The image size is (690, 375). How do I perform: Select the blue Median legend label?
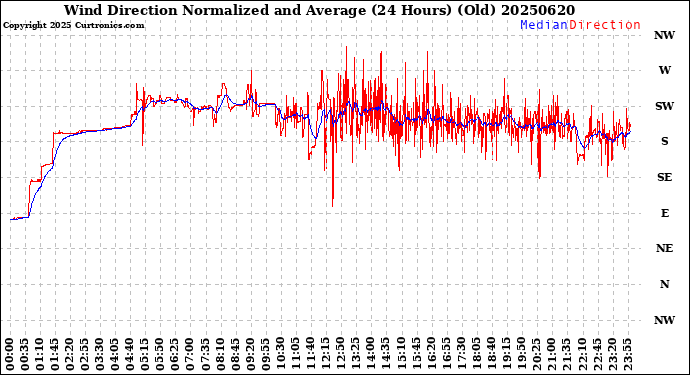[544, 25]
